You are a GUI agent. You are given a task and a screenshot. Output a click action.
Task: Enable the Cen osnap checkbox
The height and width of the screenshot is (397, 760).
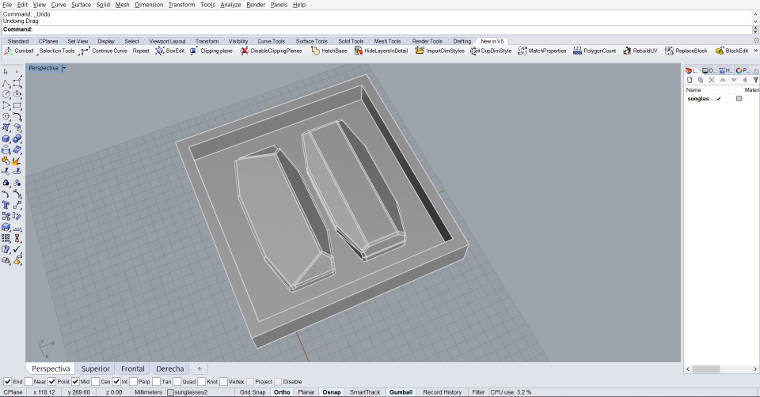pos(95,381)
